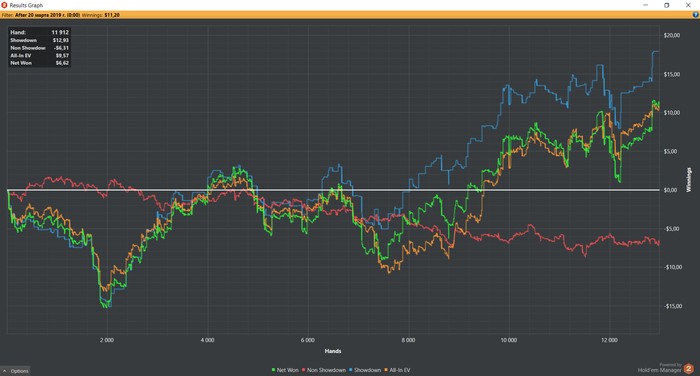Toggle the Showdown legend entry
Viewport: 700px width, 376px height.
[365, 370]
